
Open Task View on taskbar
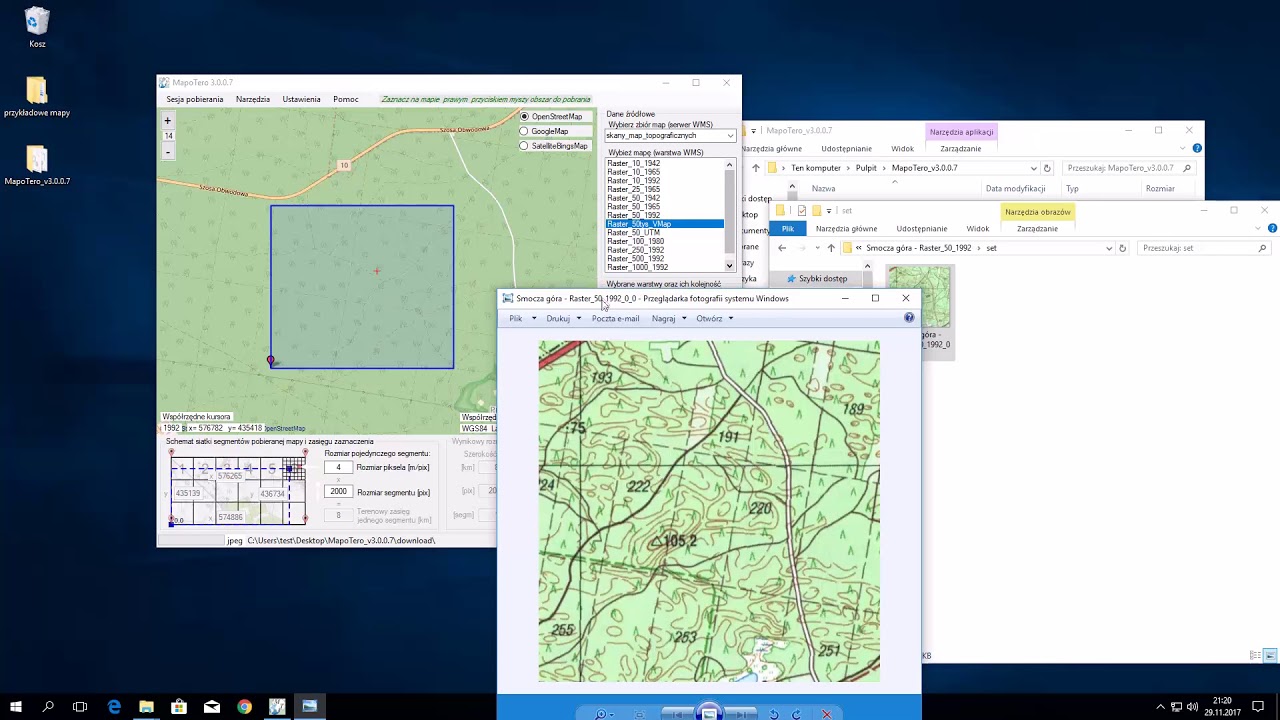80,706
